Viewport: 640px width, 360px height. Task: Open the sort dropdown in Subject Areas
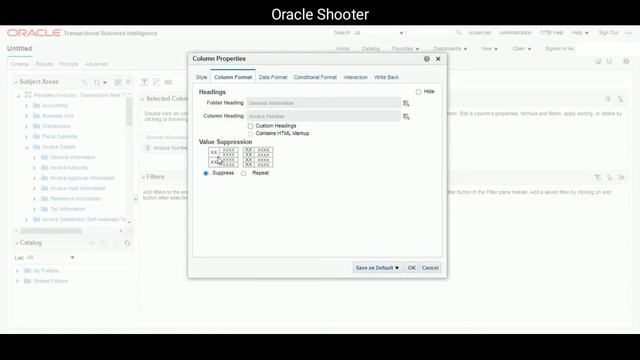tap(100, 82)
